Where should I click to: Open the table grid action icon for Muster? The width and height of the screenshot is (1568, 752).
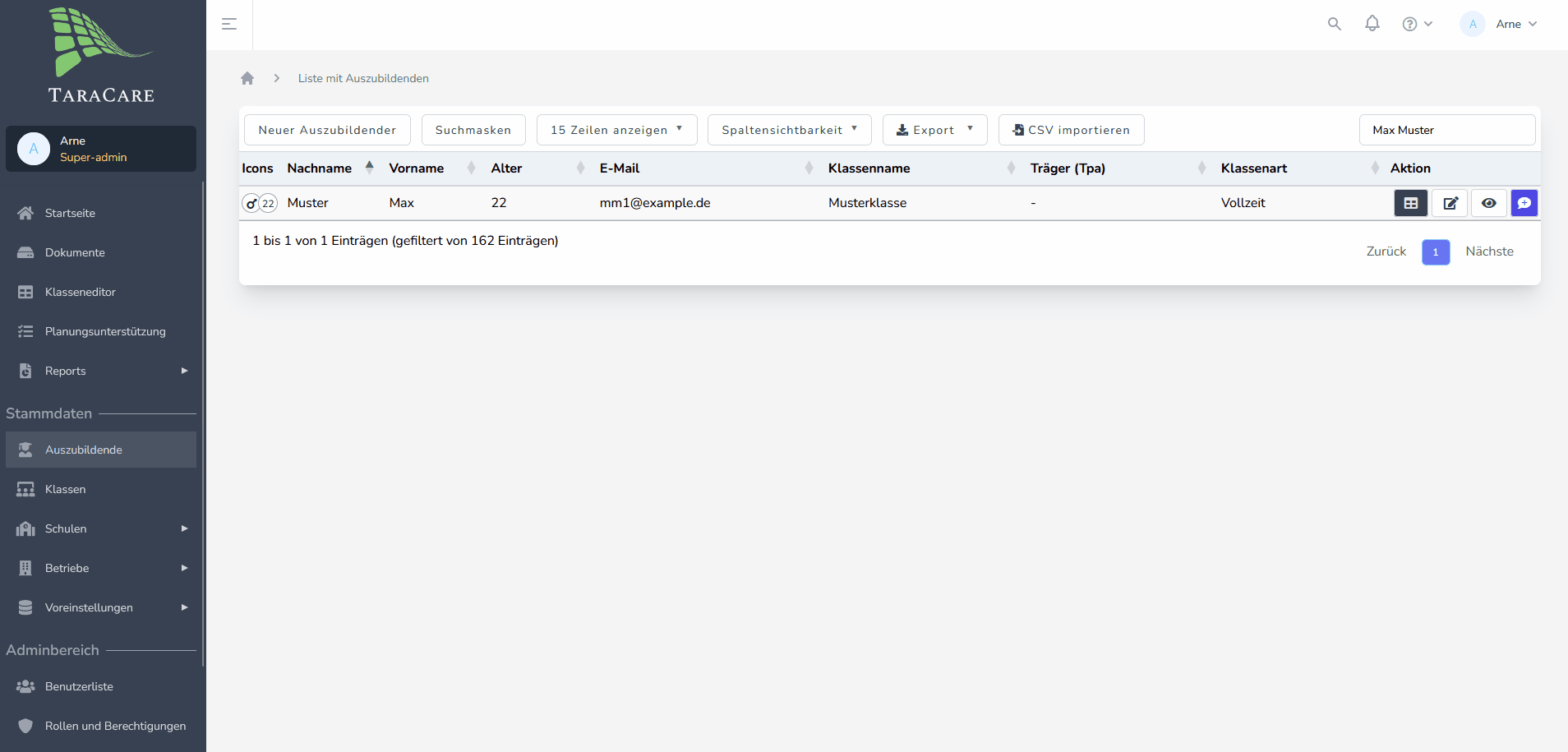click(x=1411, y=203)
